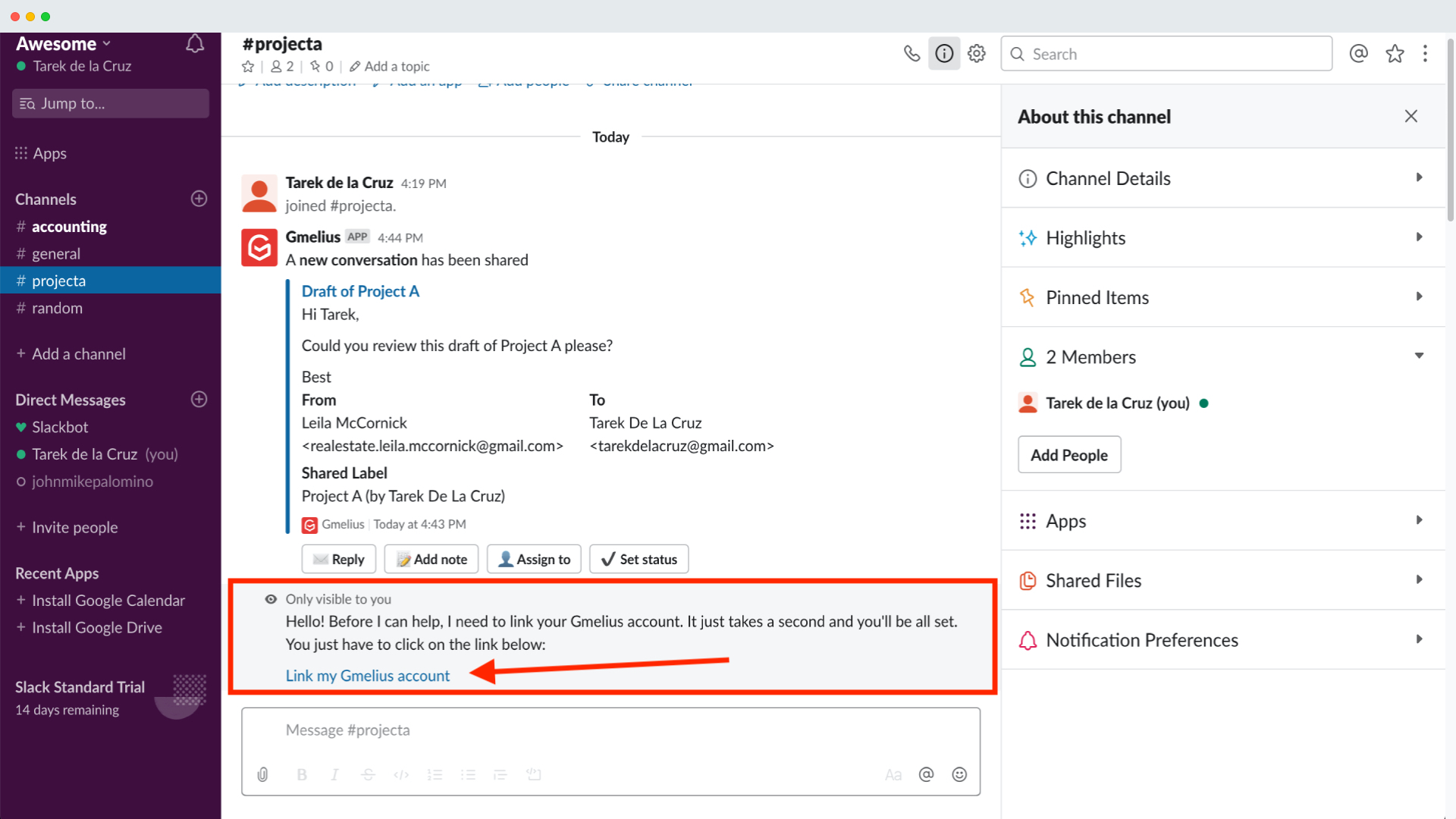
Task: Install Google Calendar from Recent Apps
Action: coord(100,601)
